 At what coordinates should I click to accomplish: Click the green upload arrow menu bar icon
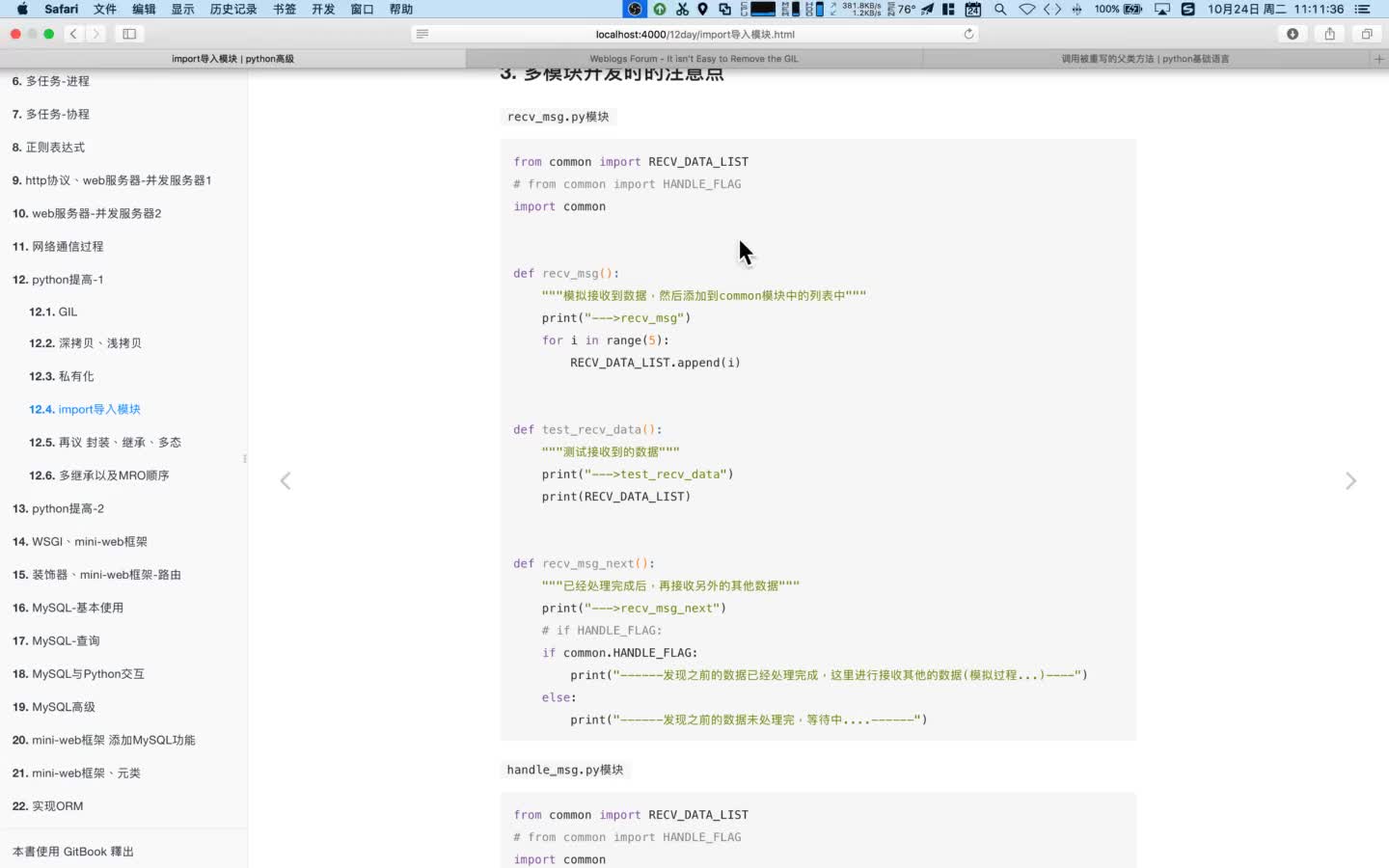click(660, 9)
